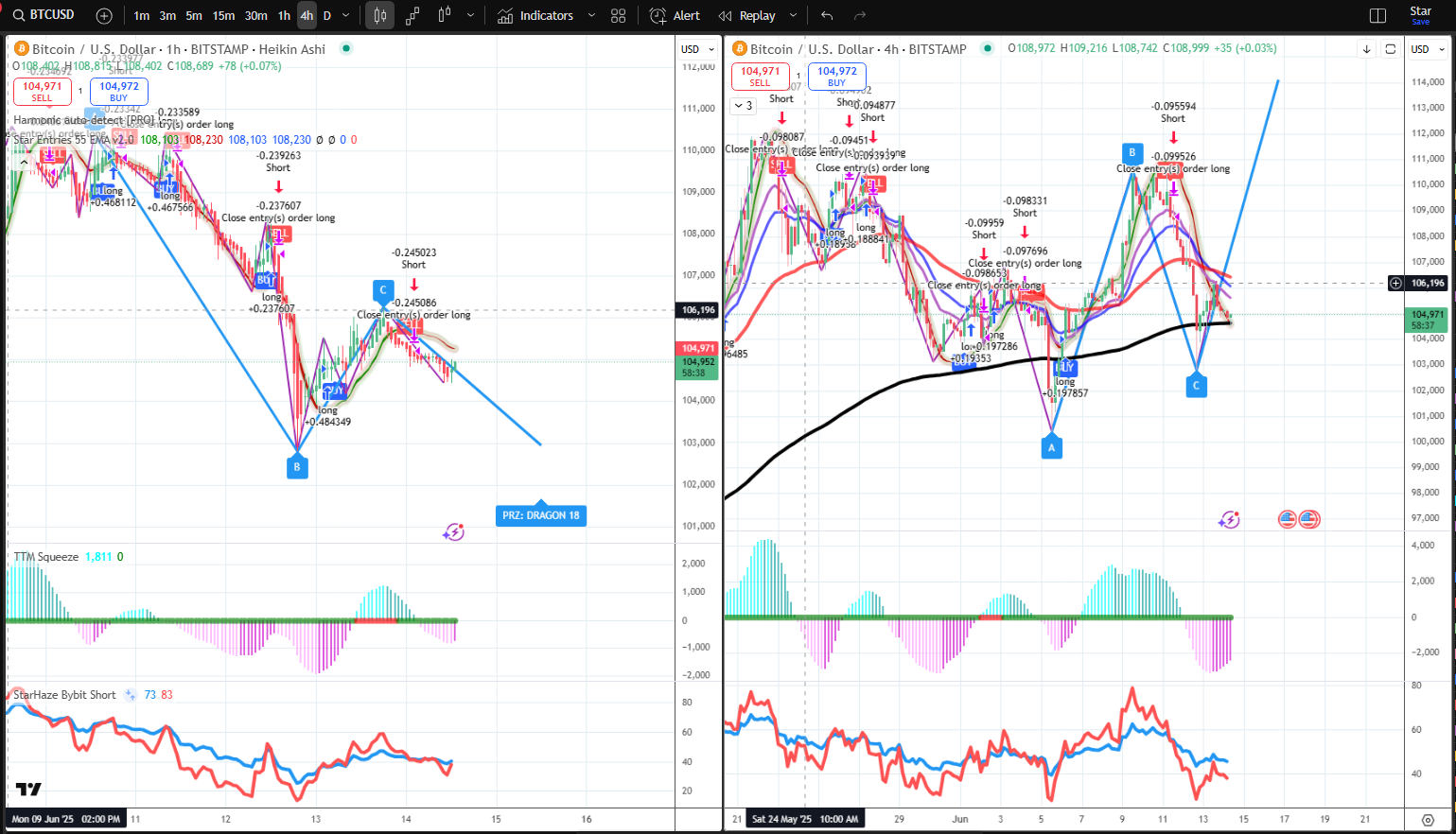This screenshot has width=1456, height=834.
Task: Start bar Replay mode
Action: point(746,16)
